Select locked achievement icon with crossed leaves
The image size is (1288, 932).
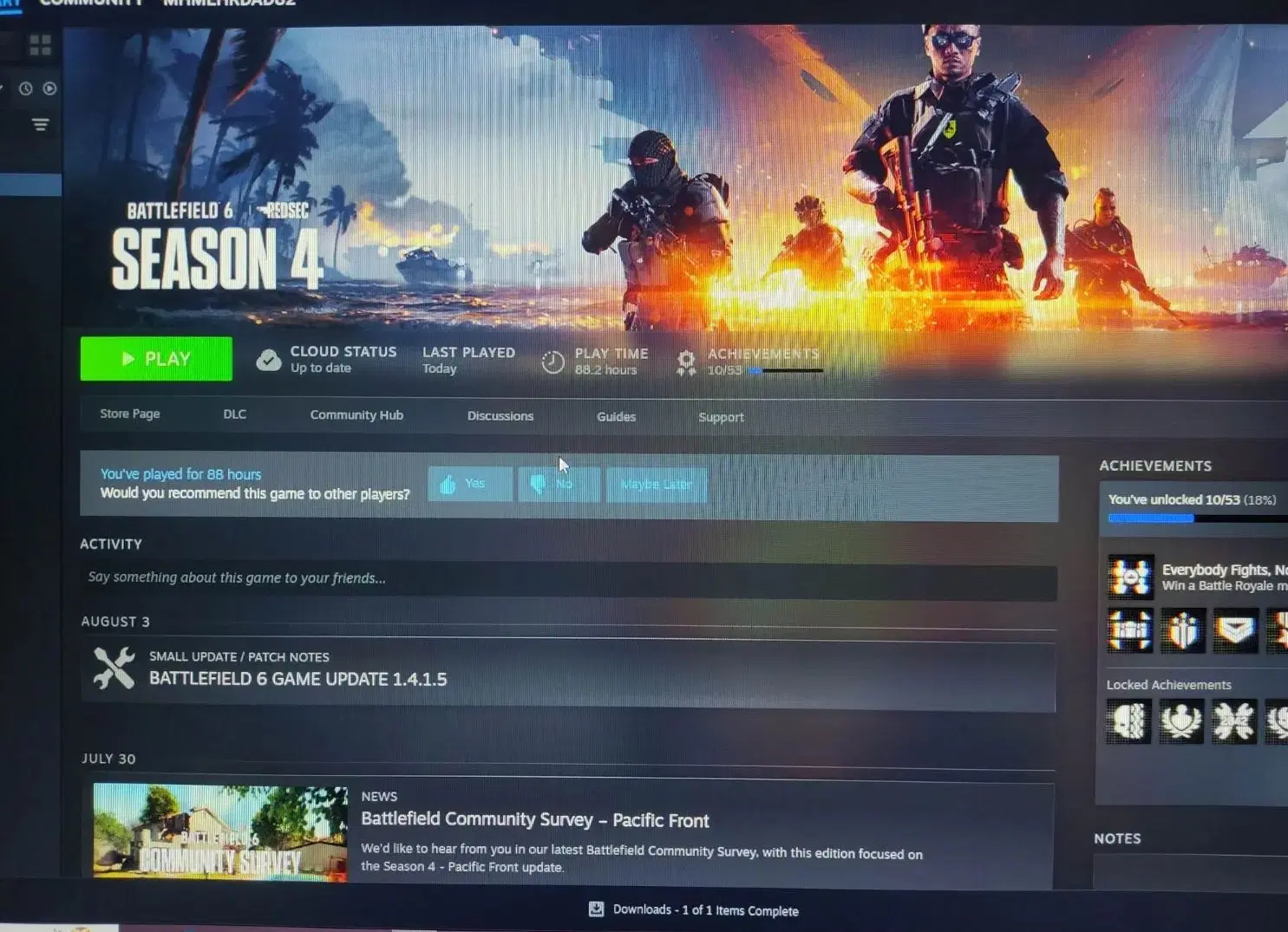click(x=1234, y=721)
